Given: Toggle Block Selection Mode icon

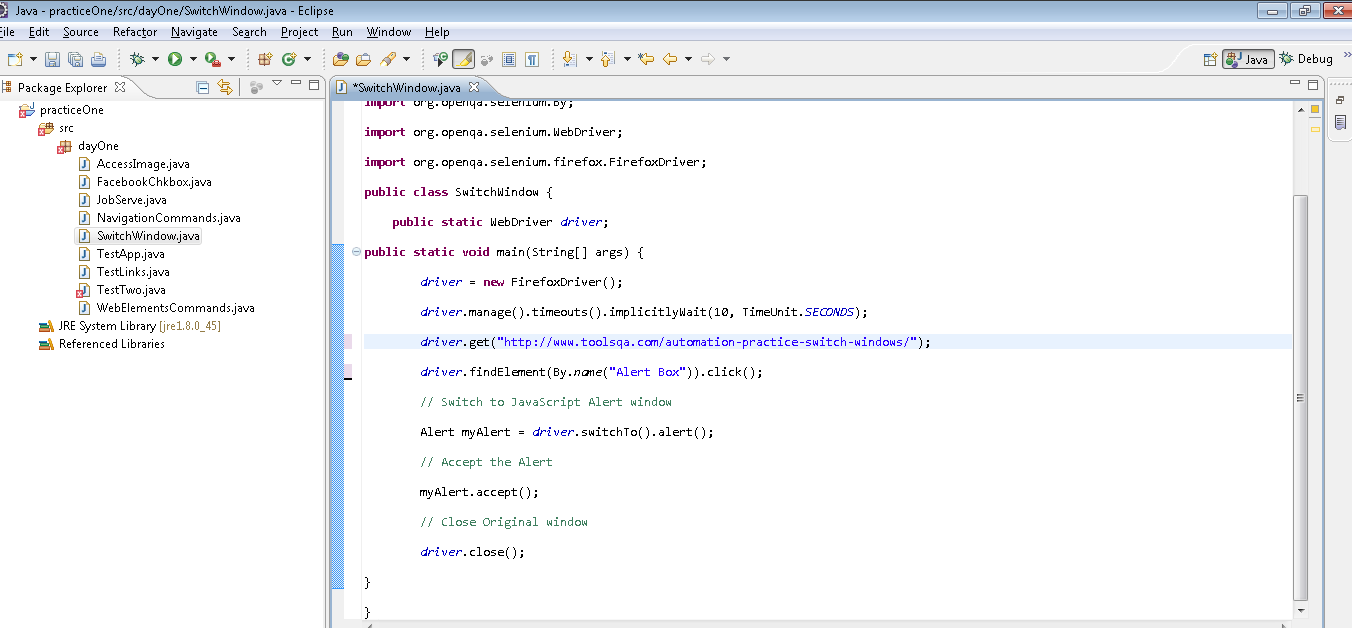Looking at the screenshot, I should pyautogui.click(x=509, y=59).
